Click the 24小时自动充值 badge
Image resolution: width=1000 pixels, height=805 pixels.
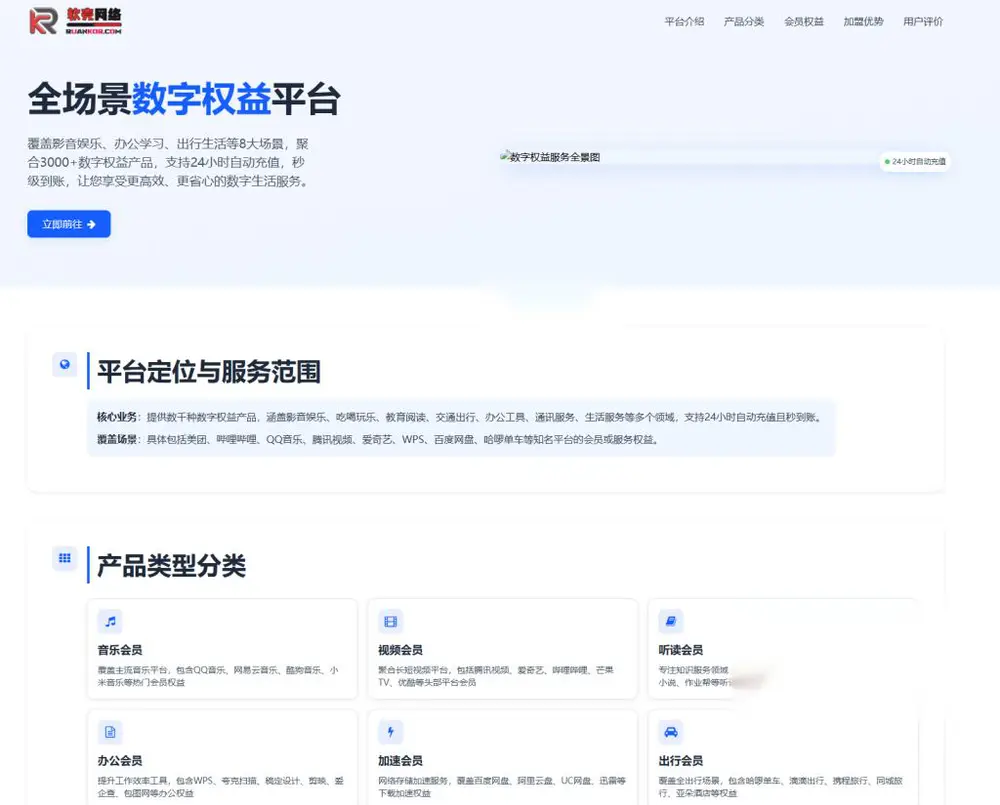click(915, 161)
